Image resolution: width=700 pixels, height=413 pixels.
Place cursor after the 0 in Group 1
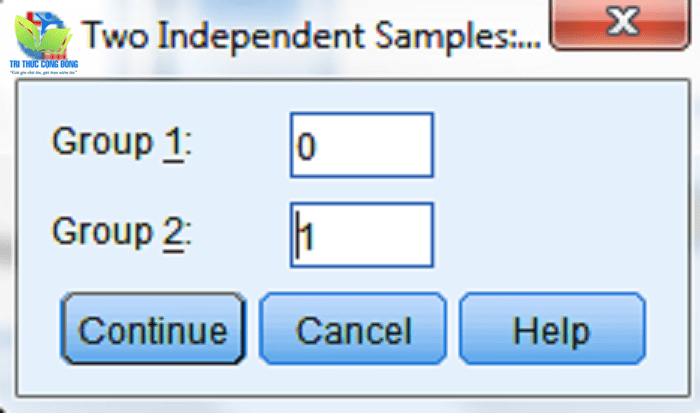click(x=318, y=147)
